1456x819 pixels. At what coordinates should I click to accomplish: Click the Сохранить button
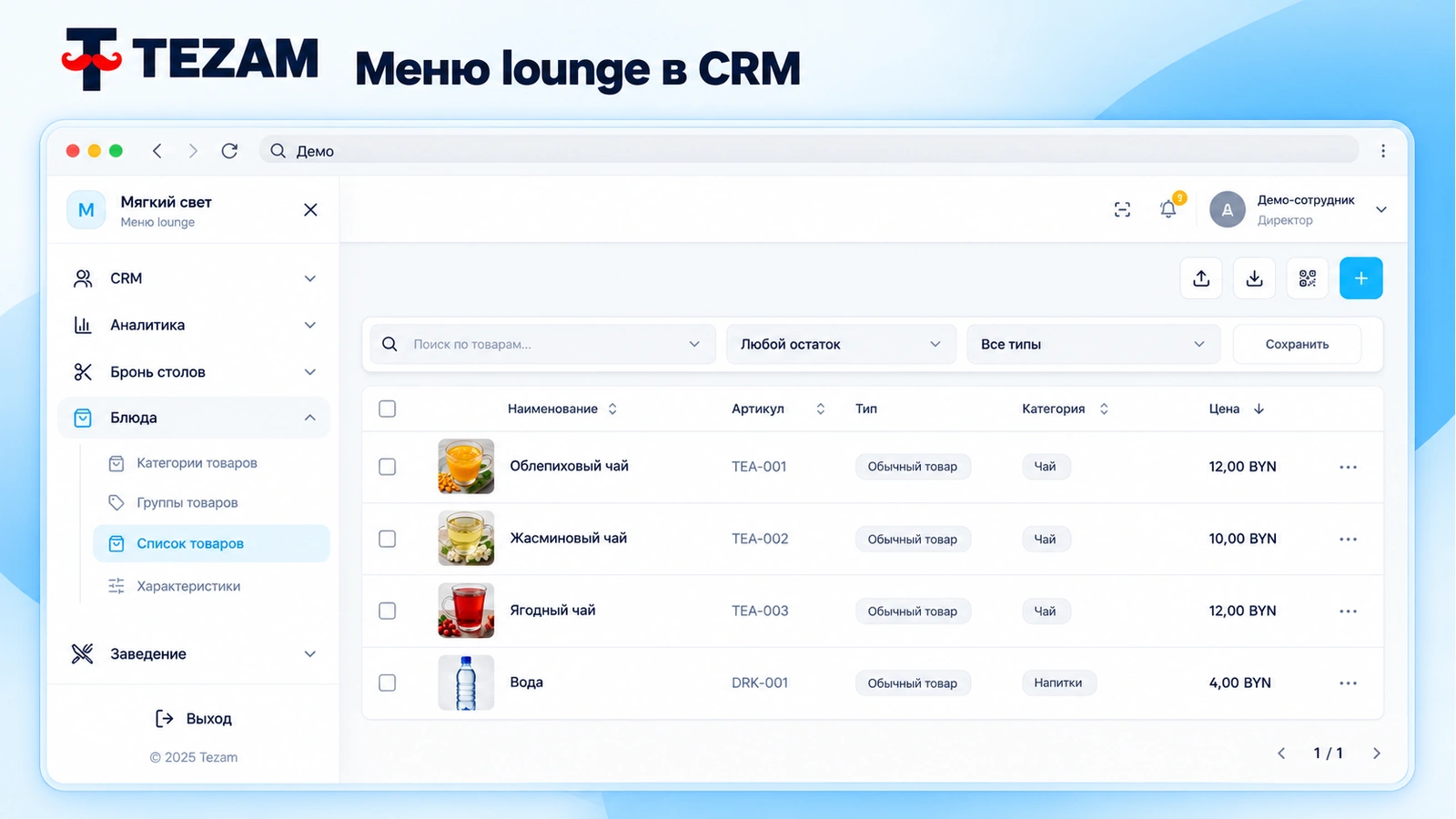[1297, 344]
